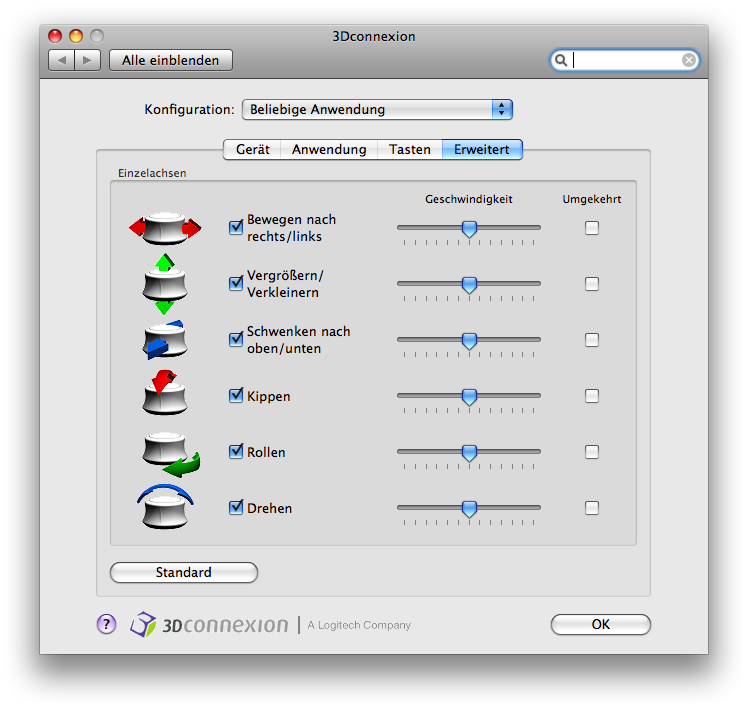This screenshot has width=748, height=709.
Task: Click the Rollen roll device icon
Action: tap(171, 455)
